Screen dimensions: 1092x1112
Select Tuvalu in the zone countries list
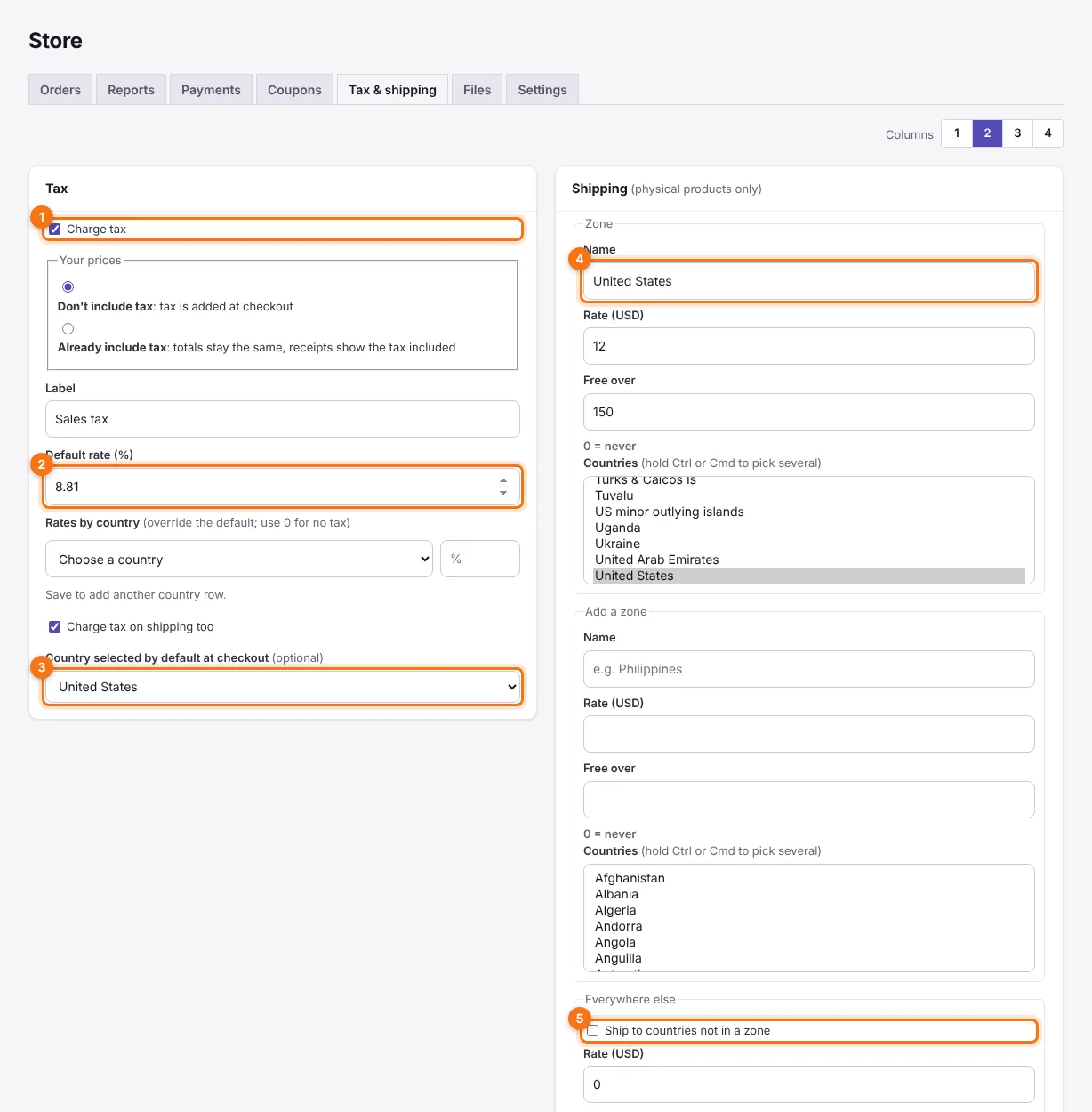pyautogui.click(x=809, y=496)
